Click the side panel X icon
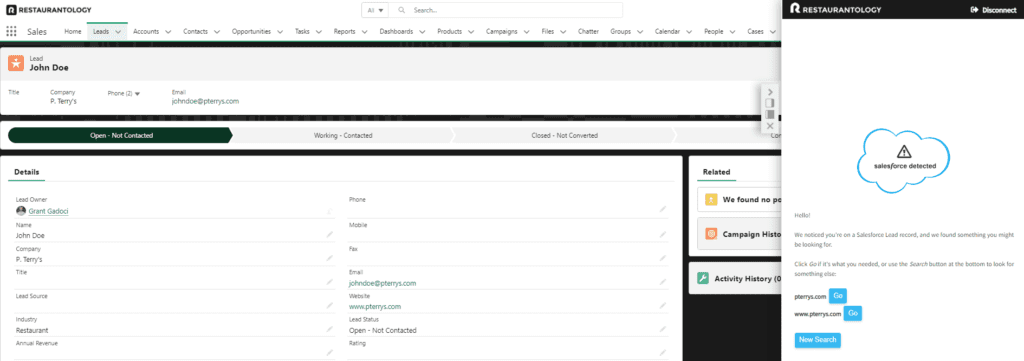Screen dimensions: 1024x361 (x=770, y=125)
